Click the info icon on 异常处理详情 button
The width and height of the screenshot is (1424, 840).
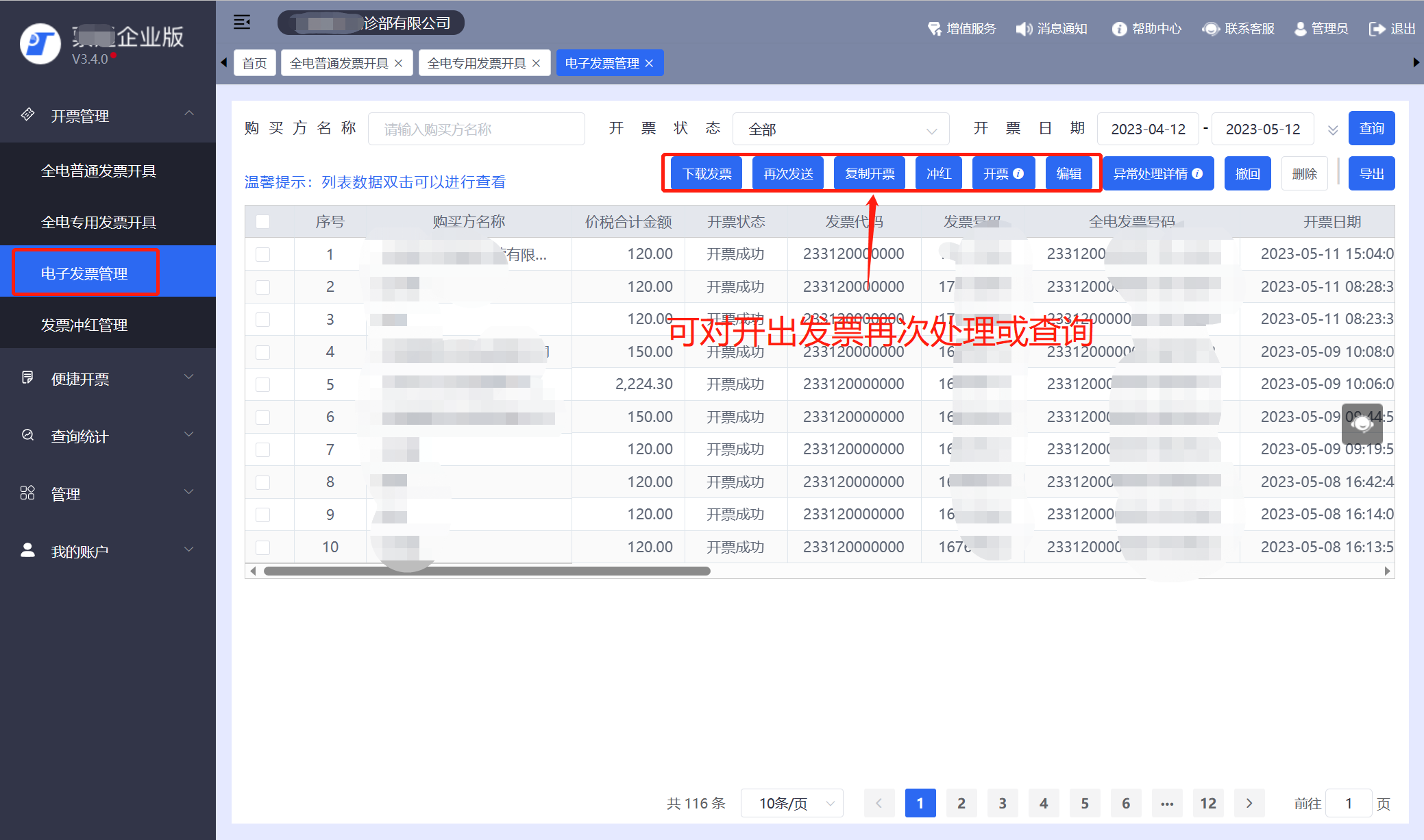(x=1197, y=173)
